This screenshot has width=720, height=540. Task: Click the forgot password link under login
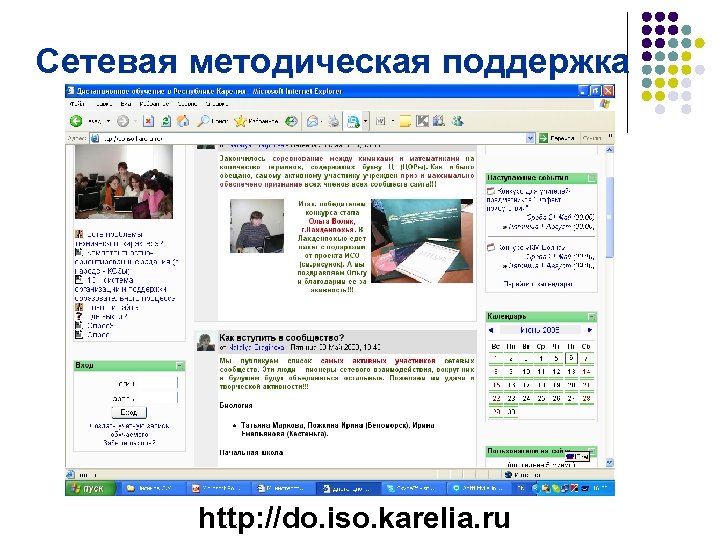click(x=129, y=443)
